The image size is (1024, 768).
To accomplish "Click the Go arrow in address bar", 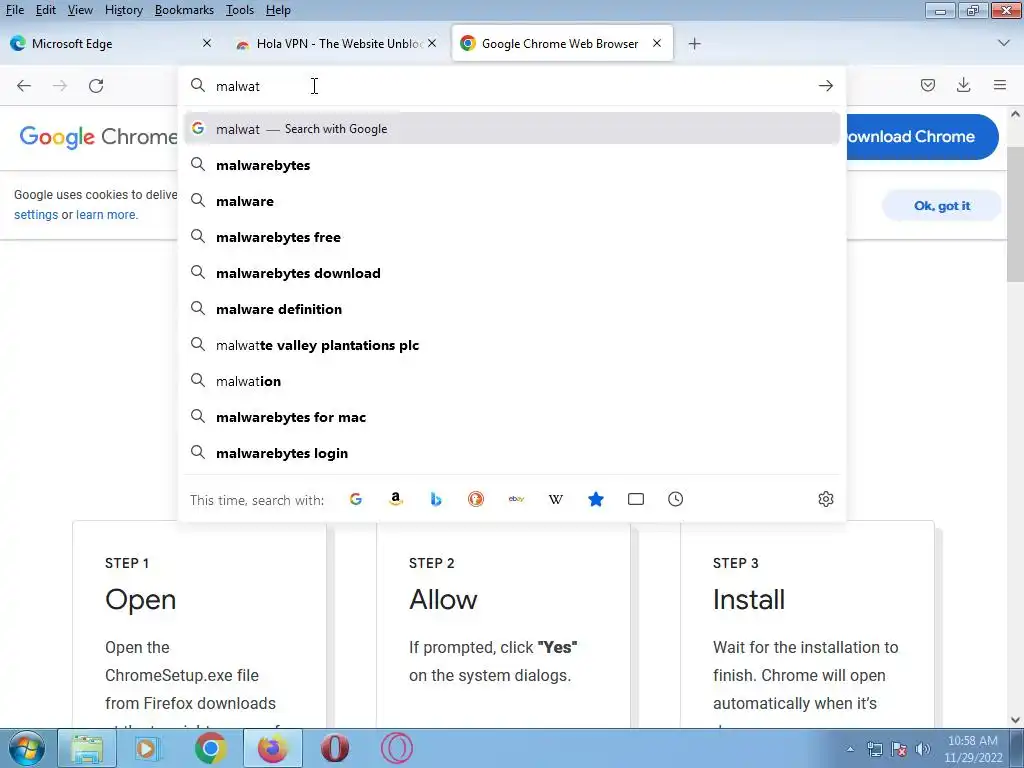I will coord(825,86).
